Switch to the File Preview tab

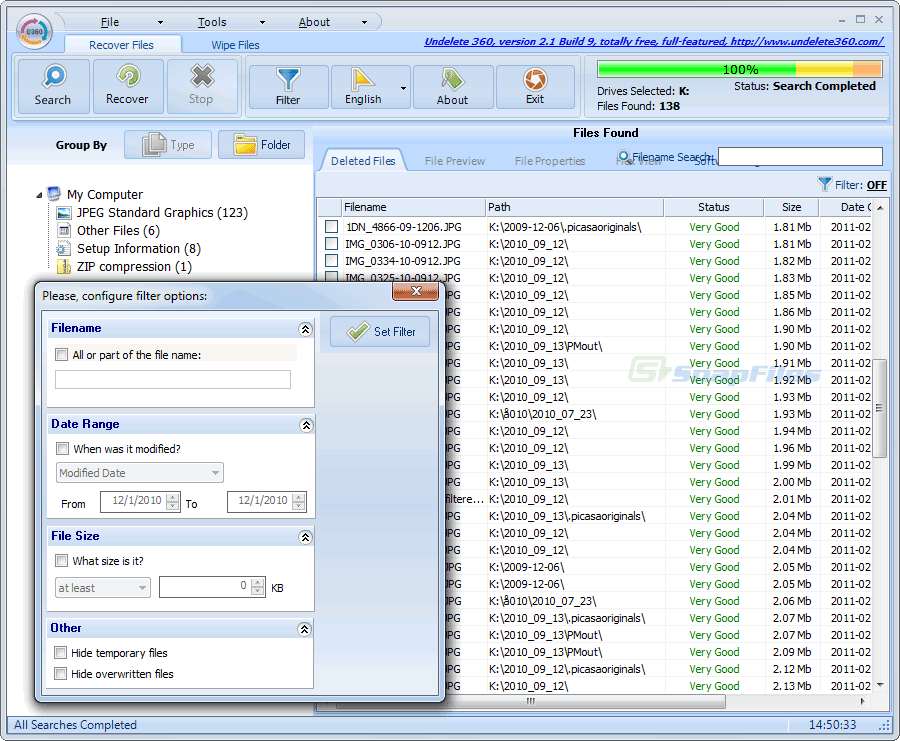point(455,161)
